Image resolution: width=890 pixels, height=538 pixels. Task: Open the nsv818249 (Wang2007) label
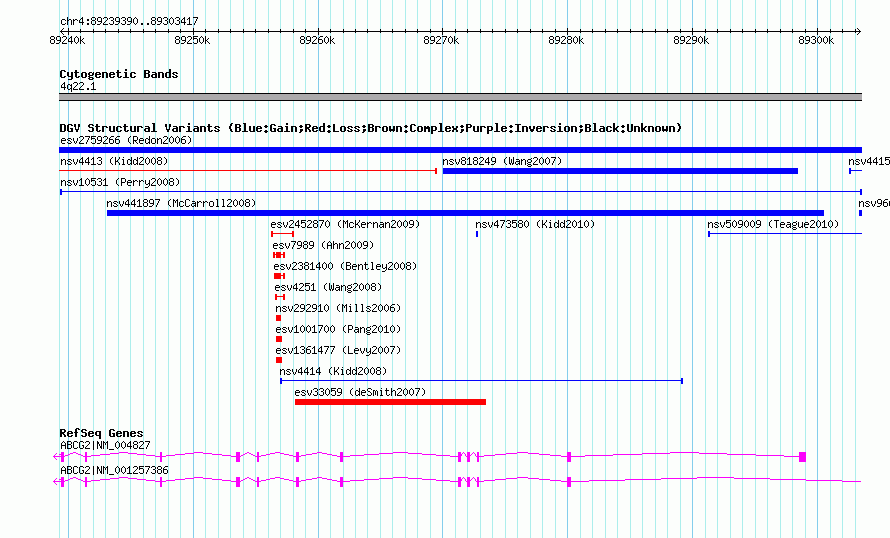click(x=502, y=161)
